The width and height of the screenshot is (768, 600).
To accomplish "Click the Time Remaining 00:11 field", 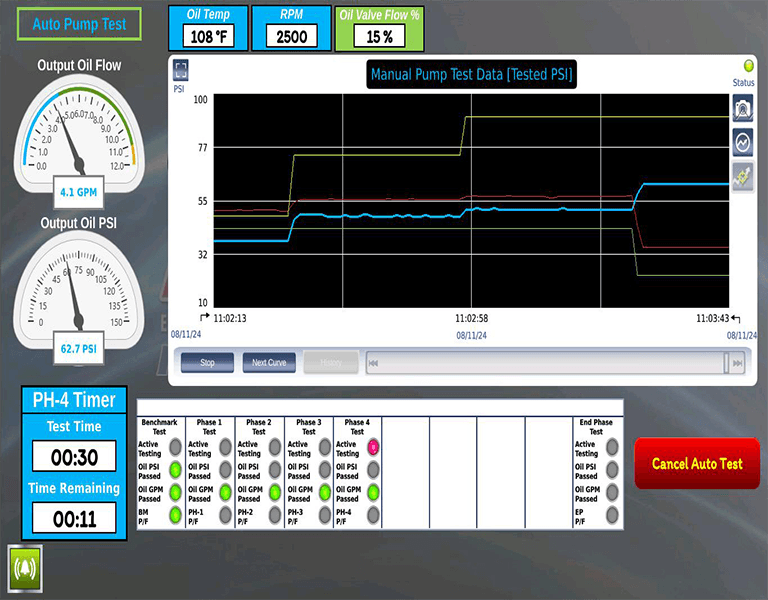I will tap(74, 518).
